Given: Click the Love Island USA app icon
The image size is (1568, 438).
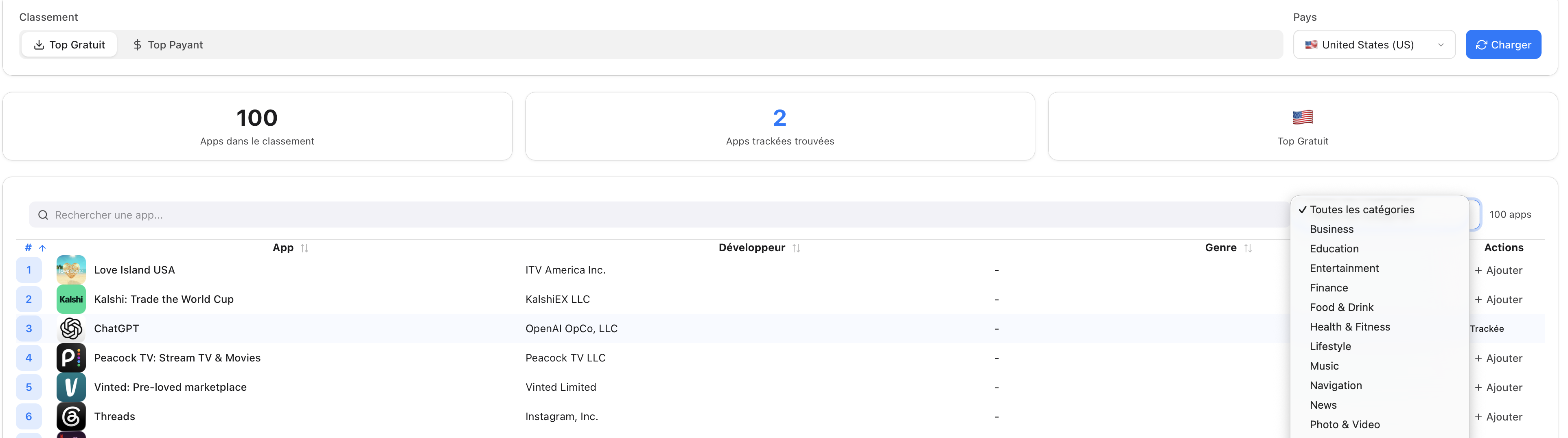Looking at the screenshot, I should 71,270.
